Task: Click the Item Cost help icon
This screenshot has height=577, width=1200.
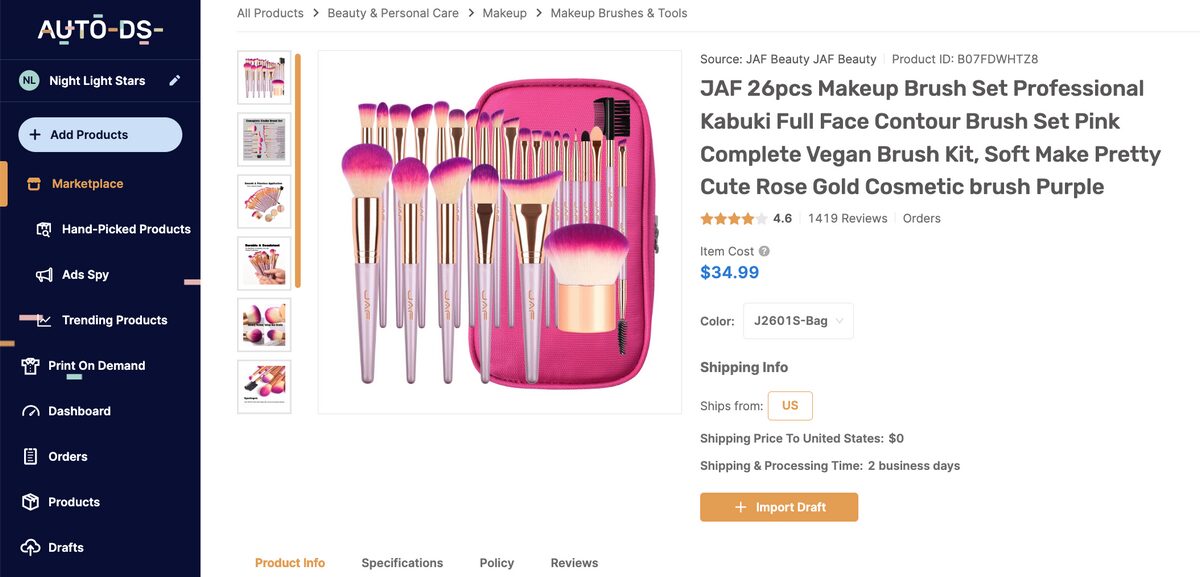Action: (x=766, y=250)
